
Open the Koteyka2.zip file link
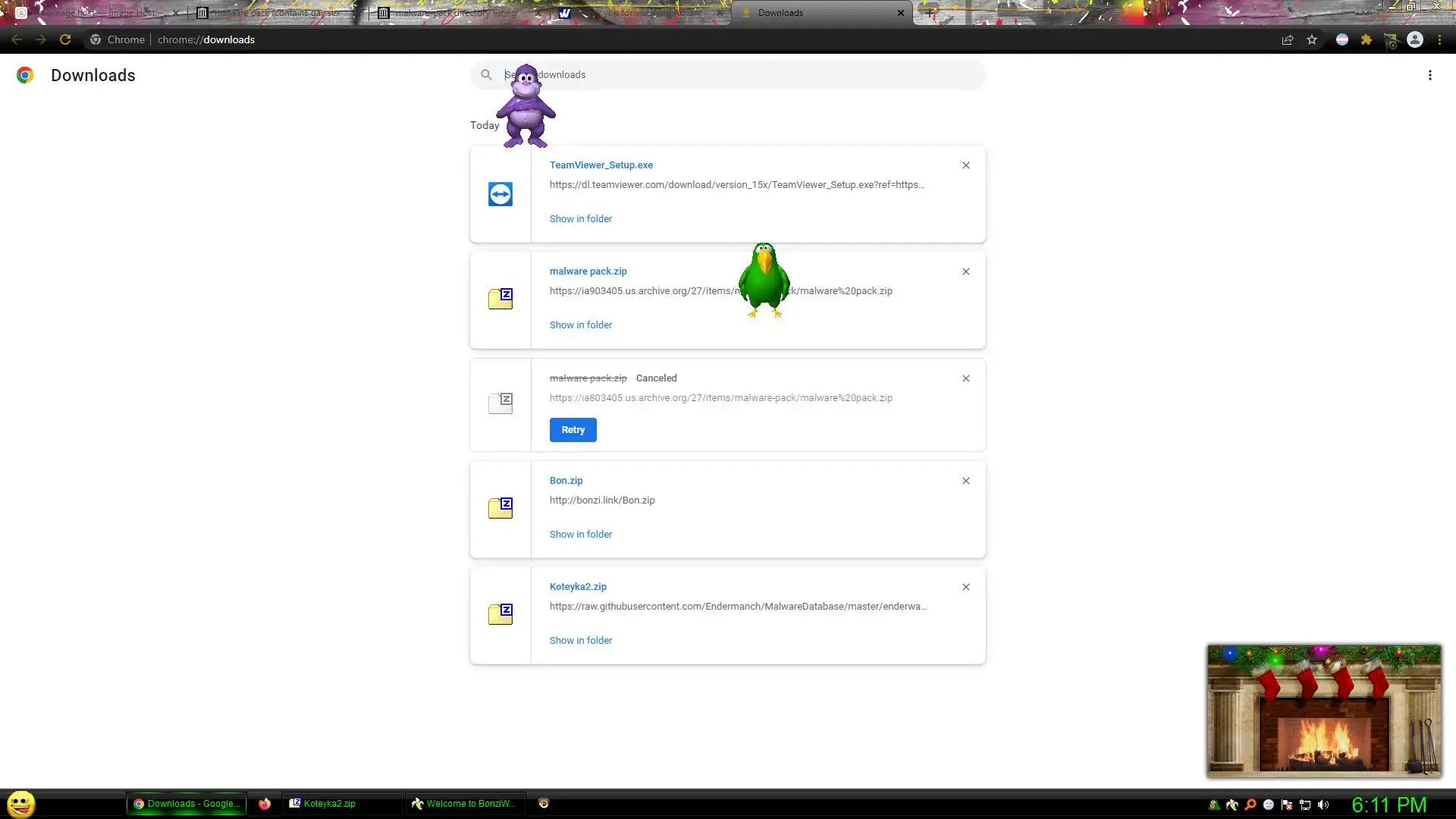tap(577, 587)
